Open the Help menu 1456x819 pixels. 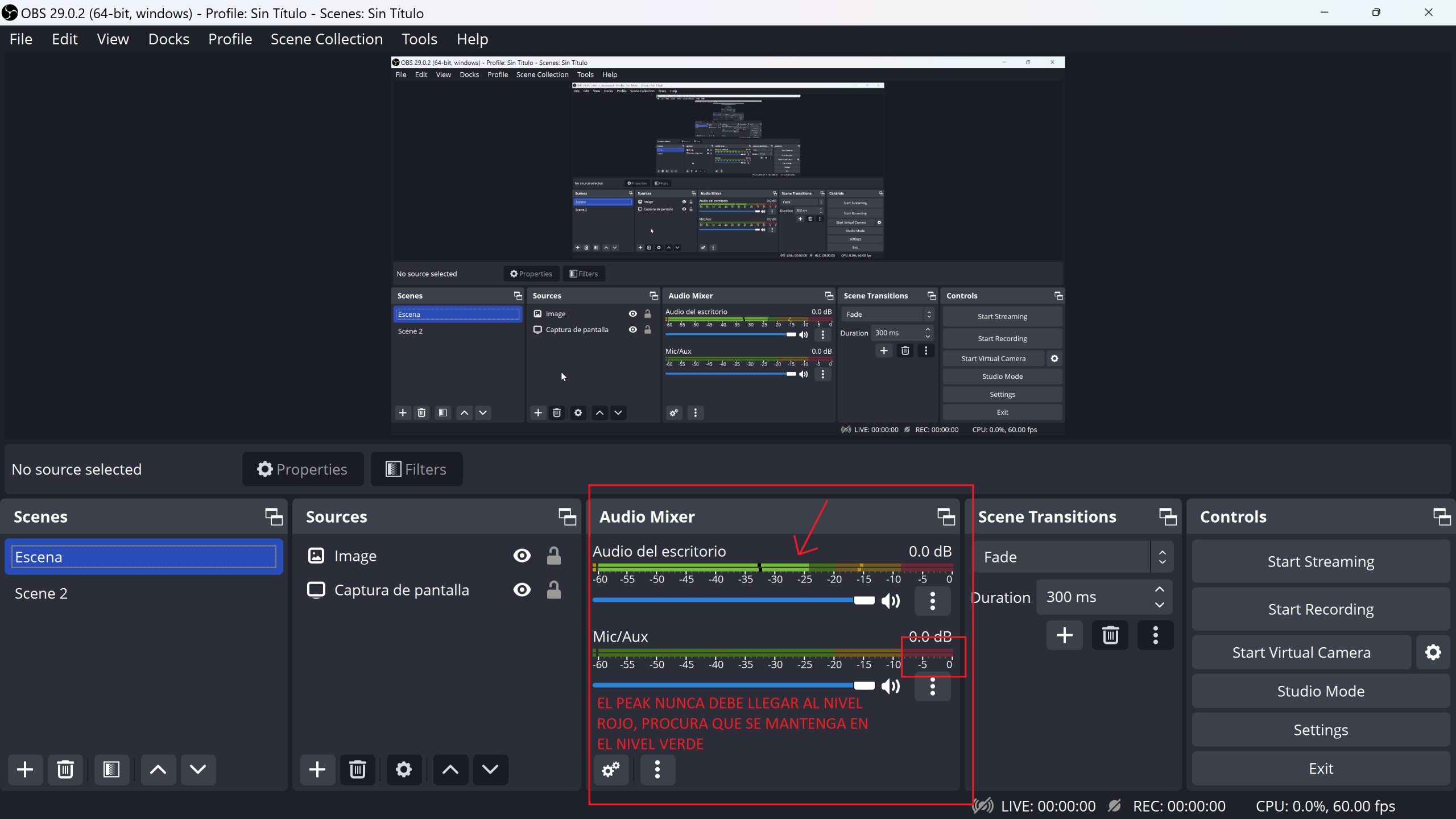(x=473, y=39)
